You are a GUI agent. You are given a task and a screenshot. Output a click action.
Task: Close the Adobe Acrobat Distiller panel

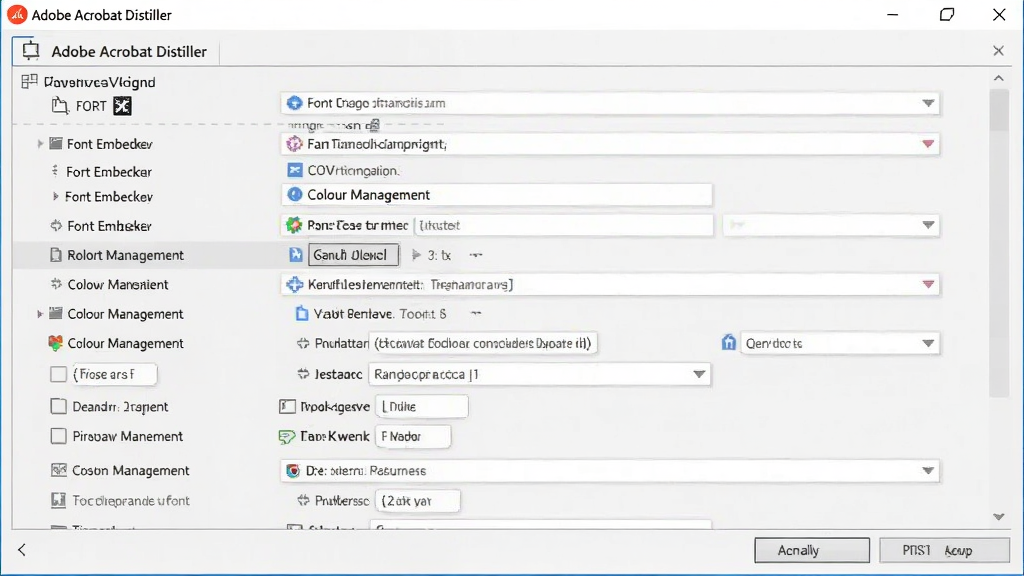click(998, 50)
